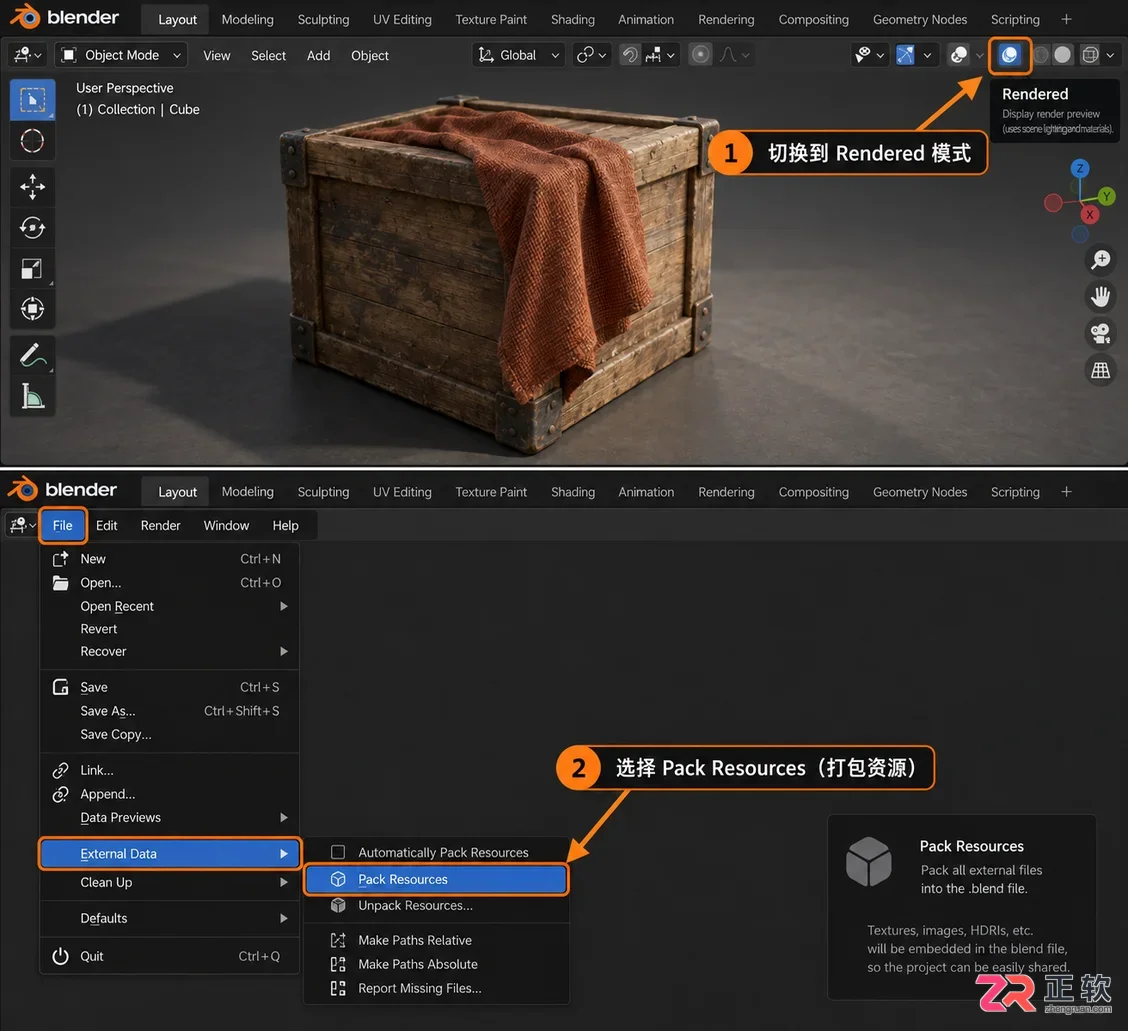
Task: Open the object visibility and selectability dropdown
Action: click(868, 55)
